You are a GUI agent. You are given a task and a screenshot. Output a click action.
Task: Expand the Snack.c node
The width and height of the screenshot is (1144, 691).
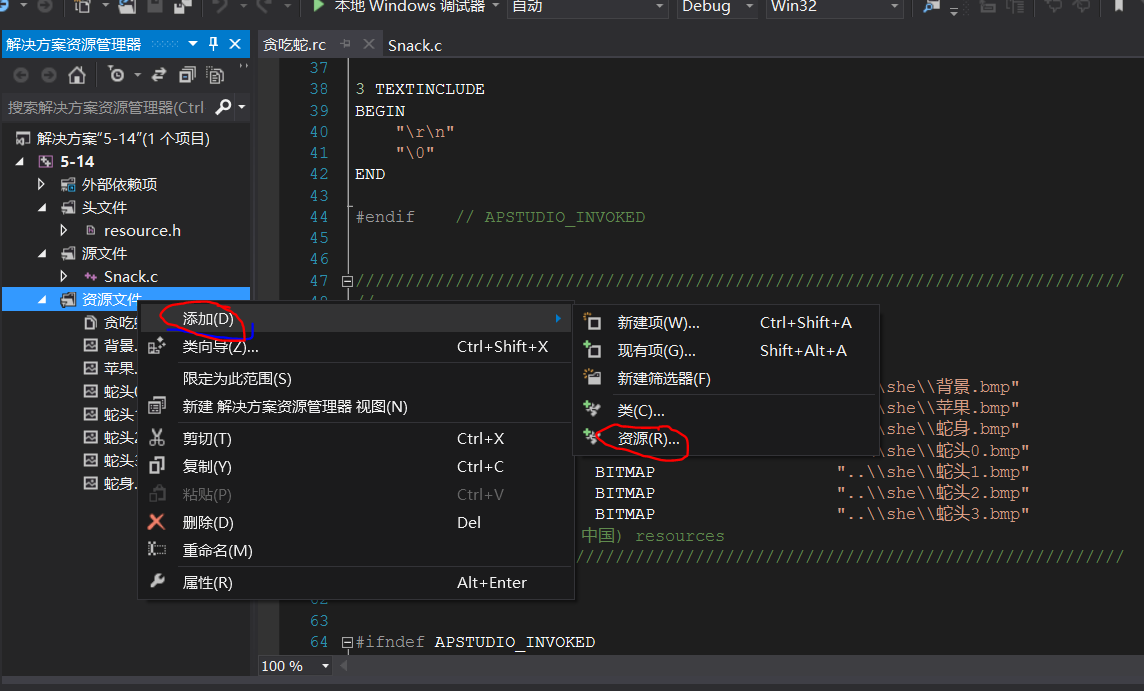64,277
